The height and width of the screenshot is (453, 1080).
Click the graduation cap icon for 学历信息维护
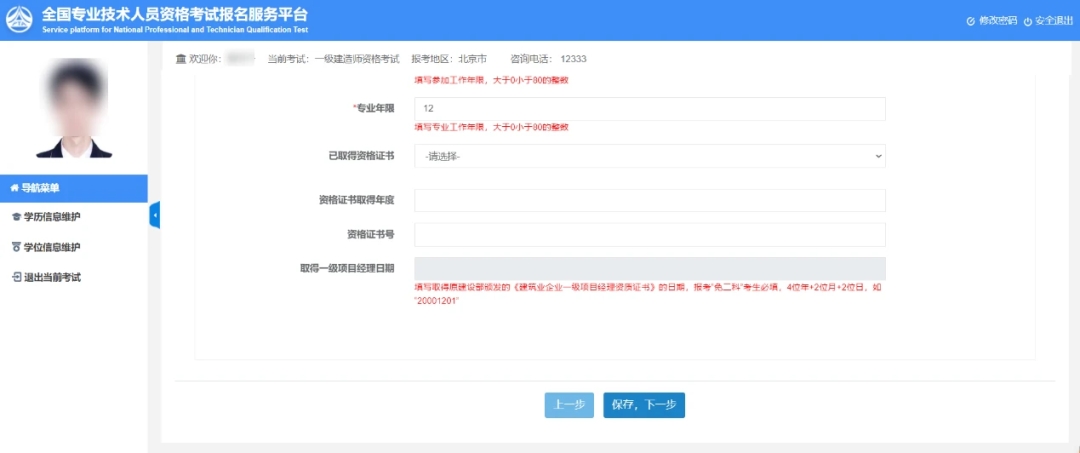click(15, 217)
